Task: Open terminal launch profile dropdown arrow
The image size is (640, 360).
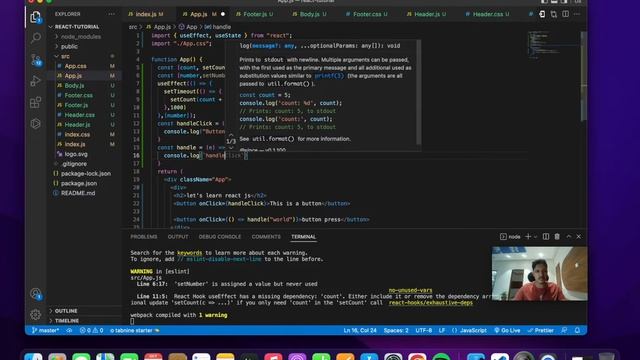Action: click(536, 236)
